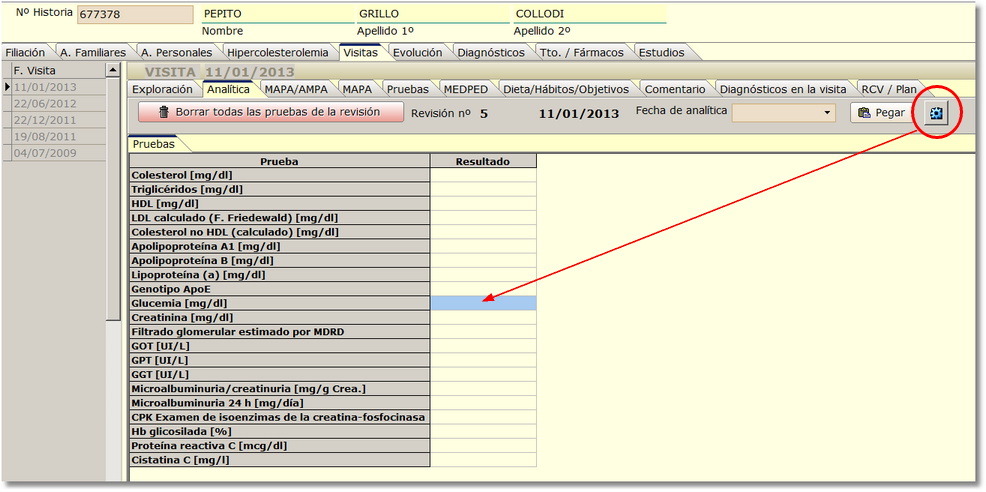Switch to A. Personales tab

[177, 53]
